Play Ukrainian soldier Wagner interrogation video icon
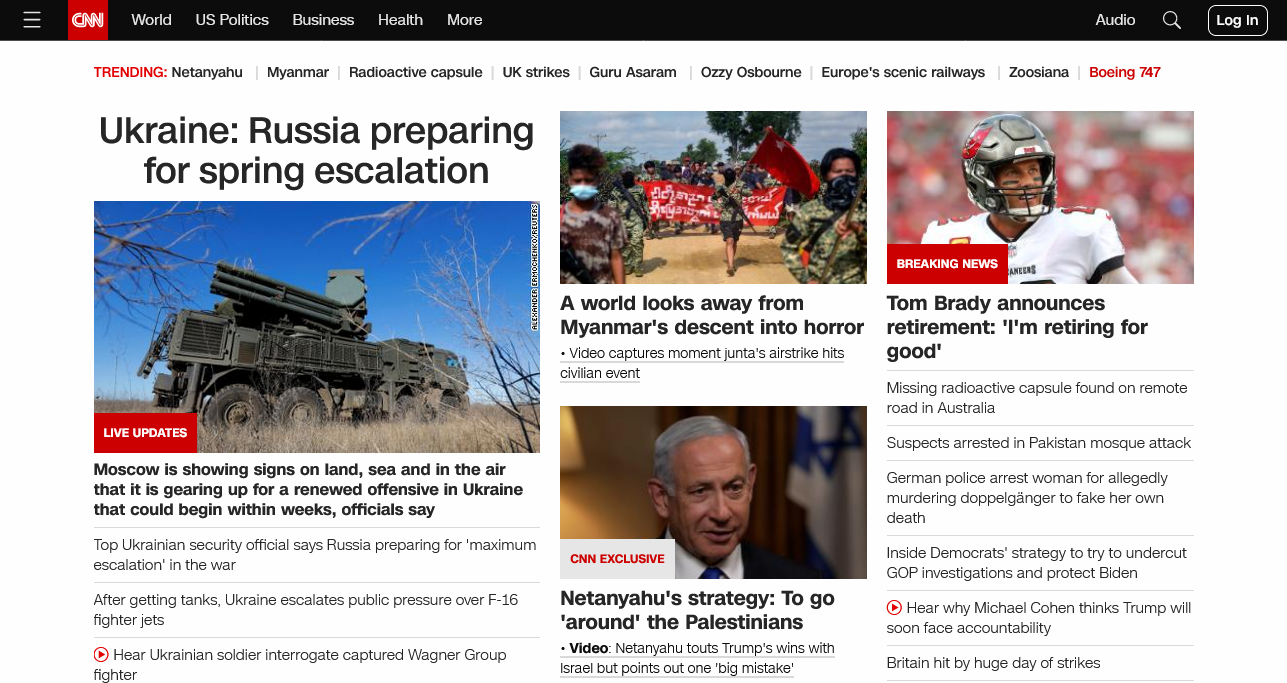Viewport: 1287px width, 683px height. click(101, 655)
